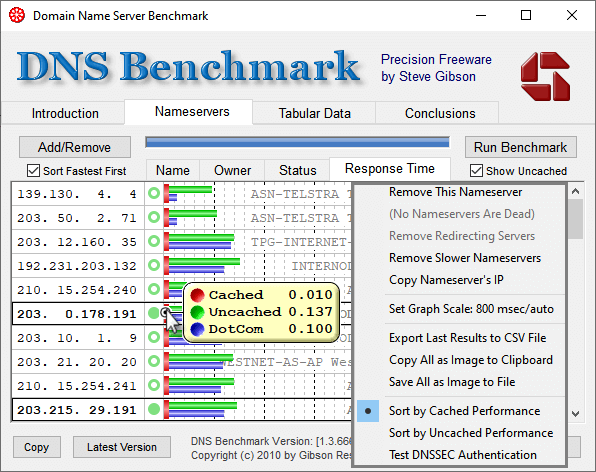Click status circle for 192.231.203.132
This screenshot has width=596, height=472.
tap(154, 265)
